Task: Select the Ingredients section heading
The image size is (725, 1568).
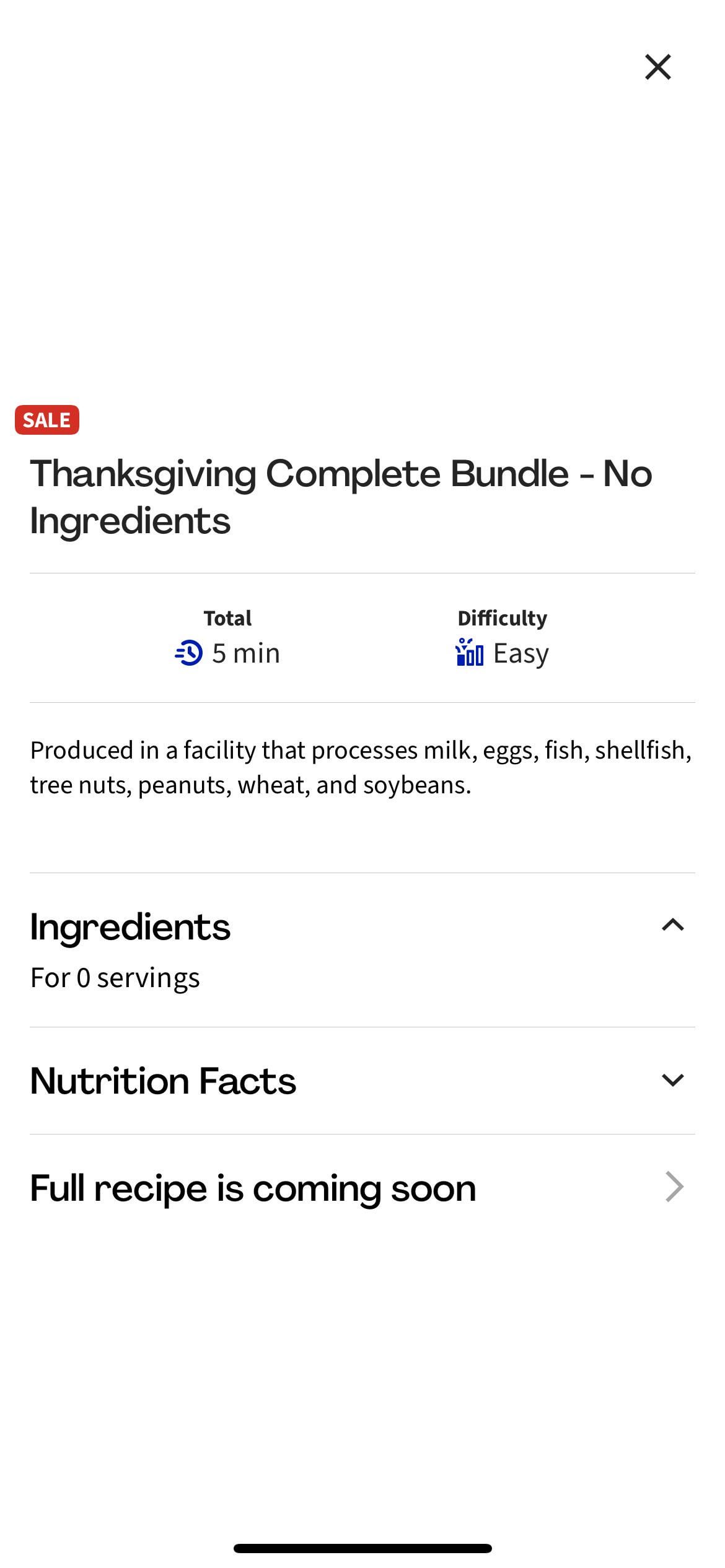Action: click(130, 927)
